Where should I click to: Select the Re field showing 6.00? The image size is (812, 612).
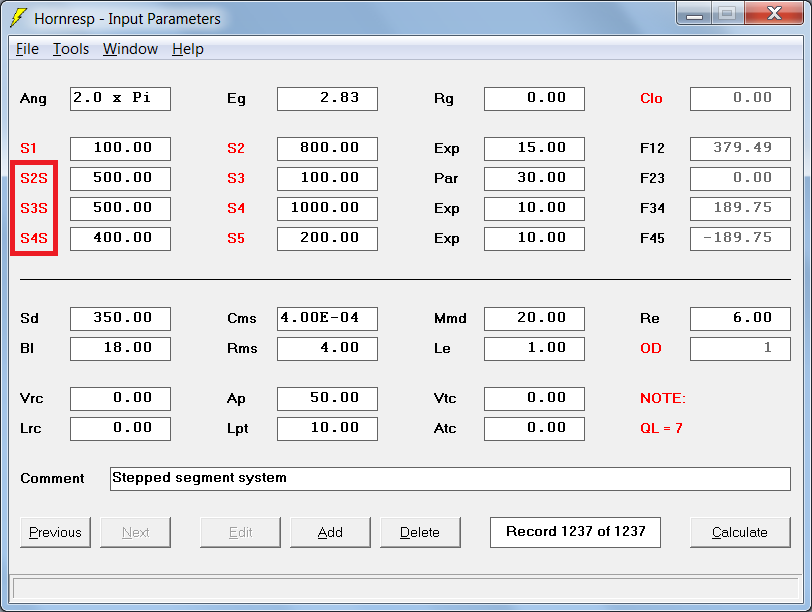coord(740,318)
